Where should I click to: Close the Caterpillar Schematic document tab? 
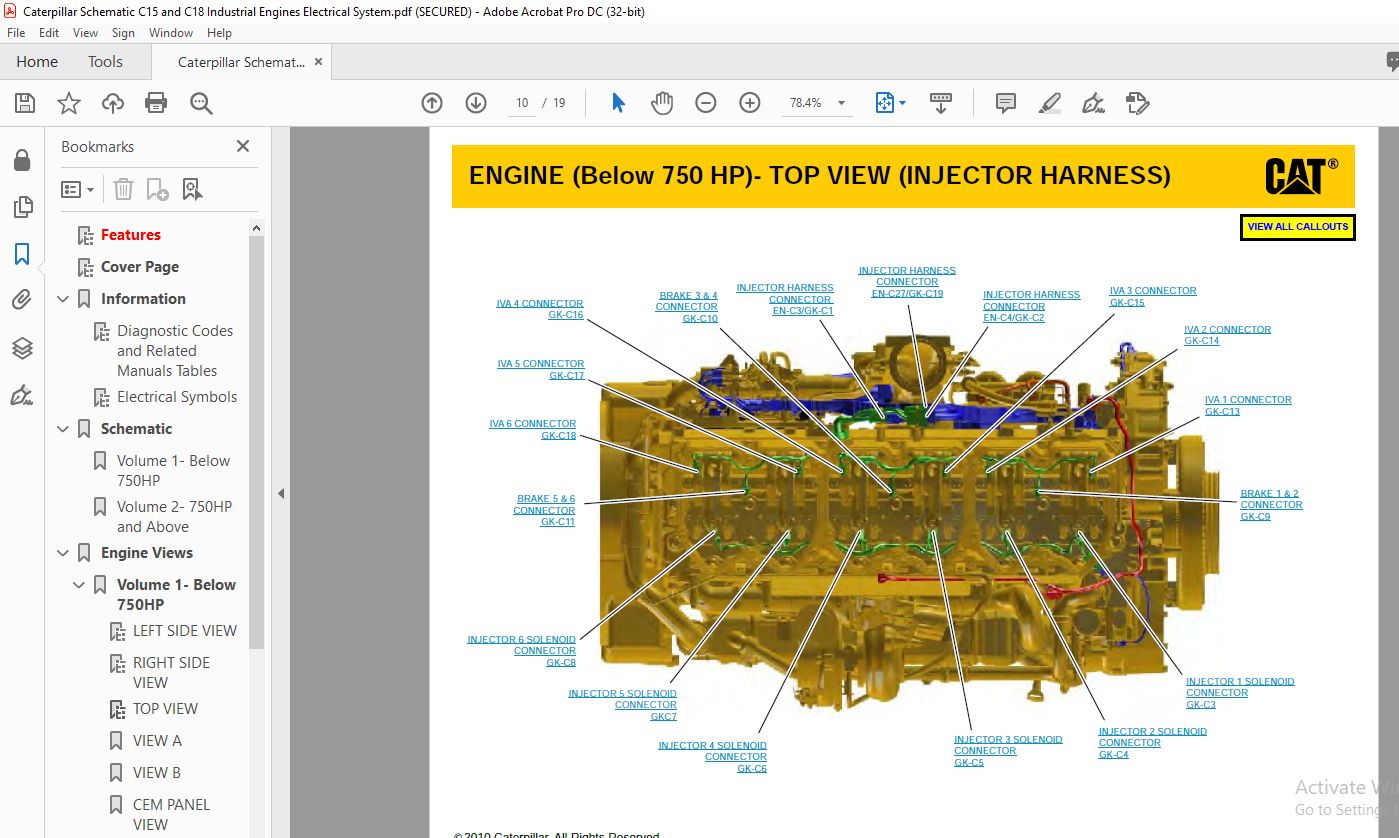[318, 62]
